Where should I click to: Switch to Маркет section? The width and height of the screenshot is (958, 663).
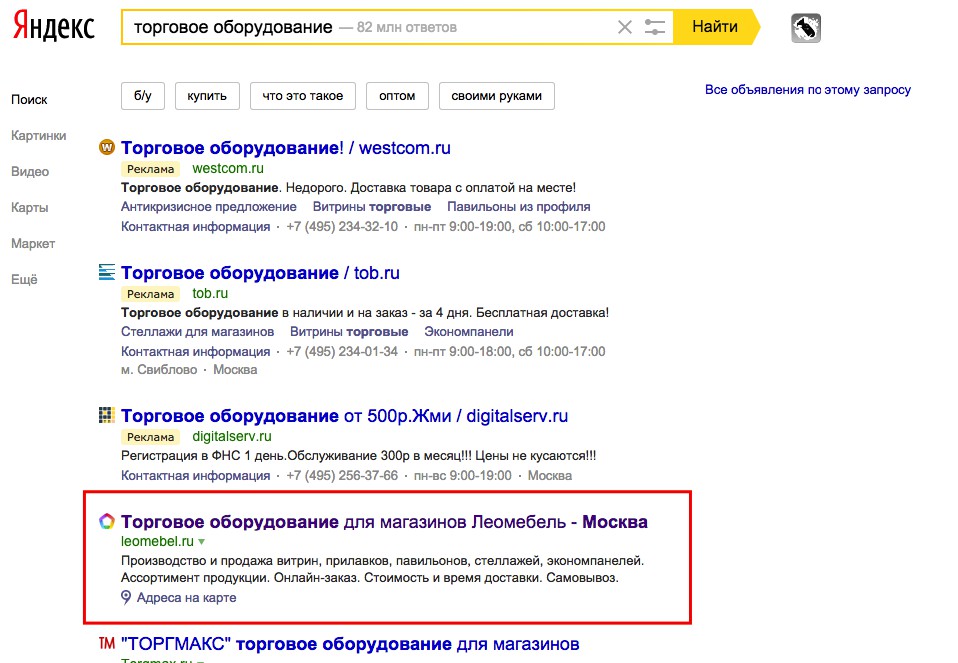pos(33,244)
